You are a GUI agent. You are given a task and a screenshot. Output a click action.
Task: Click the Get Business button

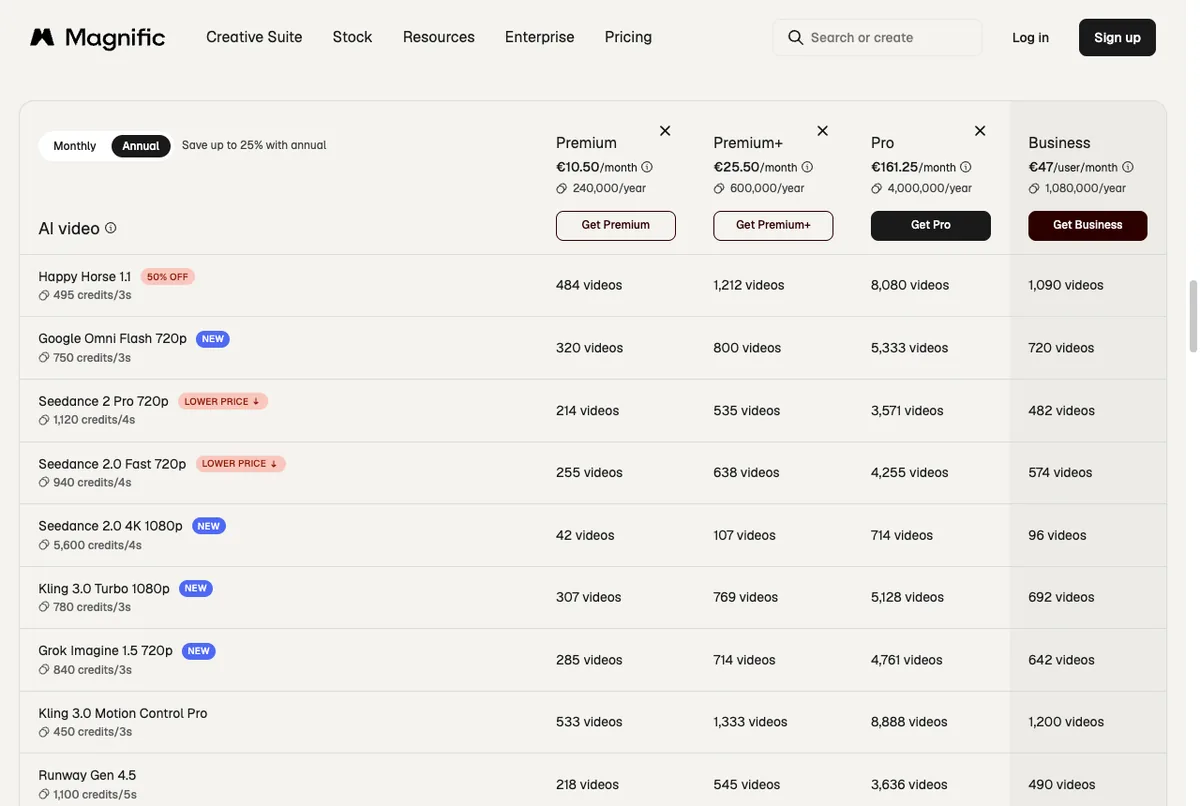click(1088, 226)
